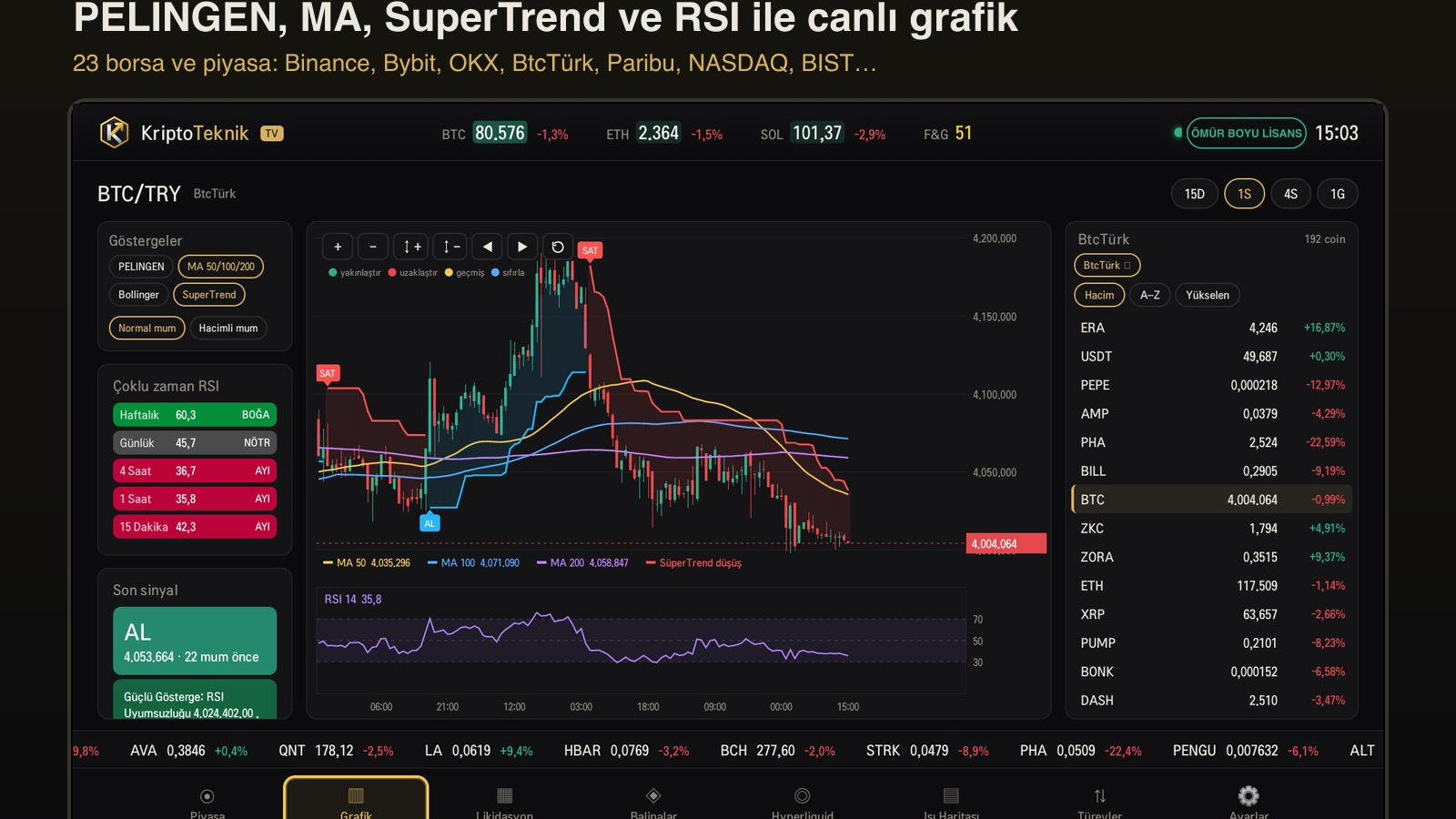The height and width of the screenshot is (819, 1456).
Task: Click the chart zoom in plus button
Action: 338,247
